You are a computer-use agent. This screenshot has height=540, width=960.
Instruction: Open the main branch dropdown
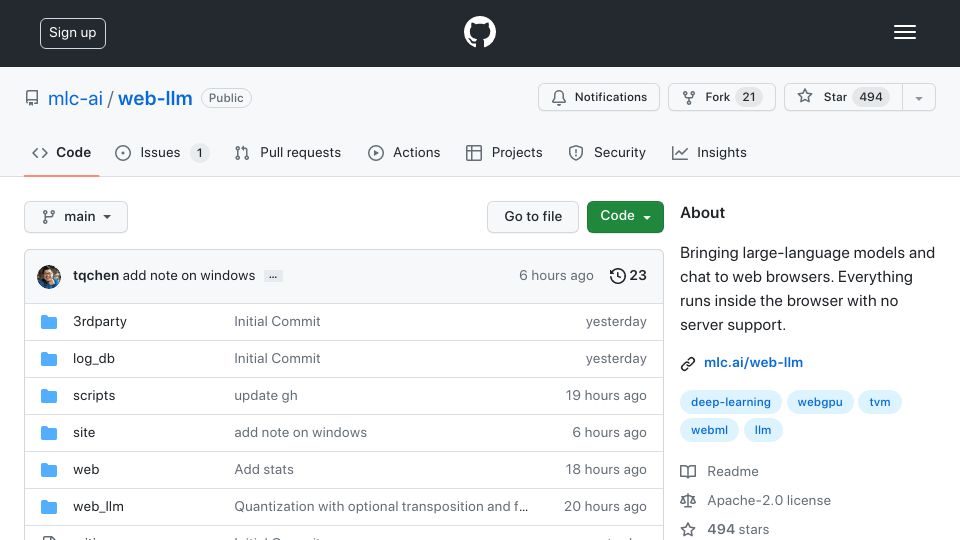click(76, 217)
